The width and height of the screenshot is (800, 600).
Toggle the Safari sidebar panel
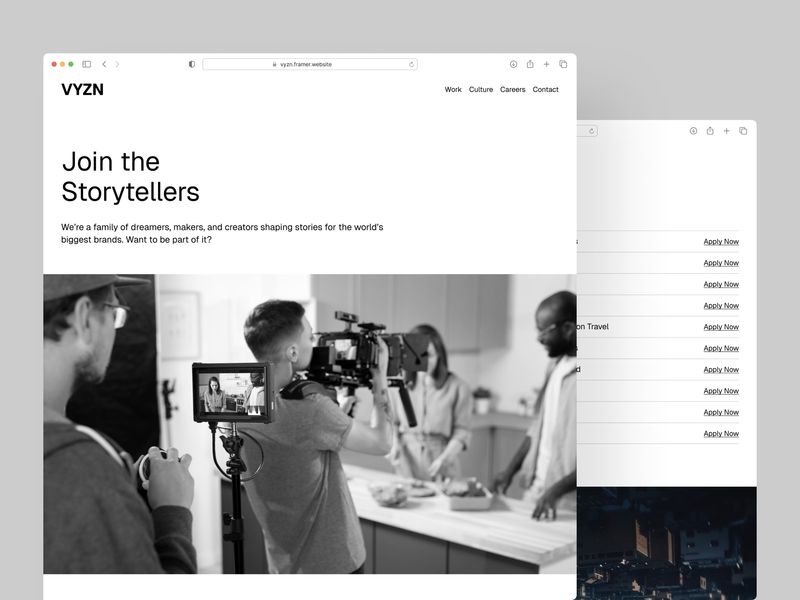tap(88, 63)
